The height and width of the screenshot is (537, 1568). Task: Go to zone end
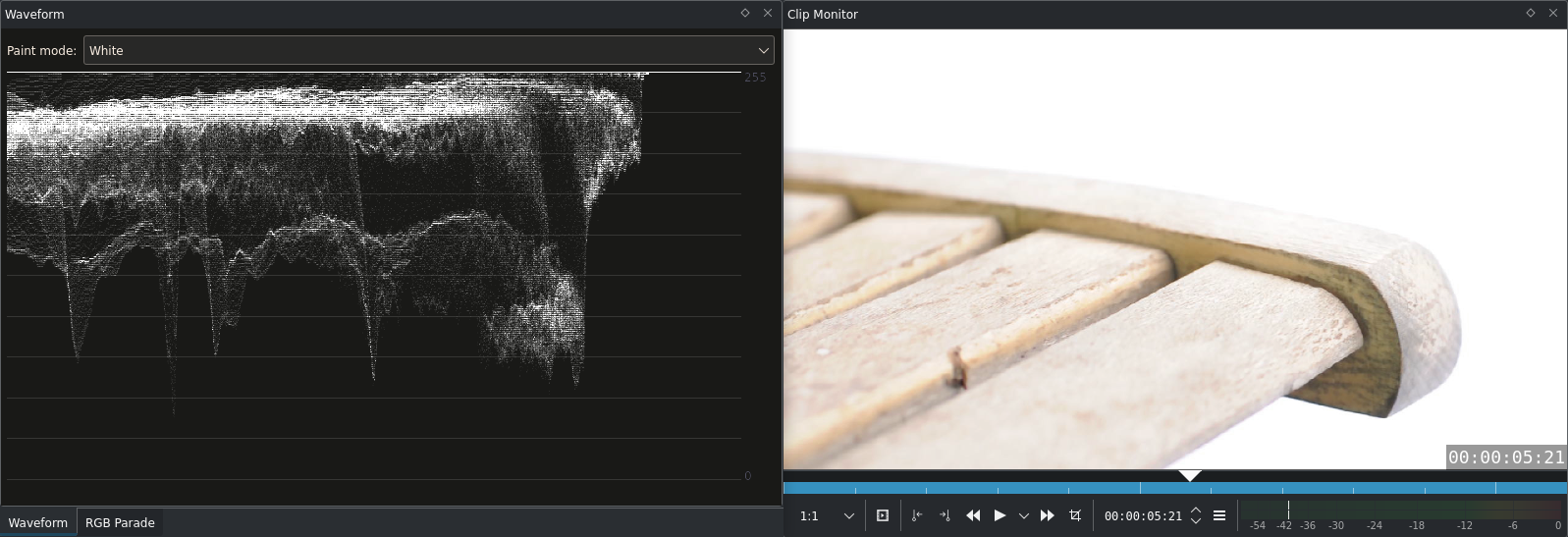(x=945, y=515)
